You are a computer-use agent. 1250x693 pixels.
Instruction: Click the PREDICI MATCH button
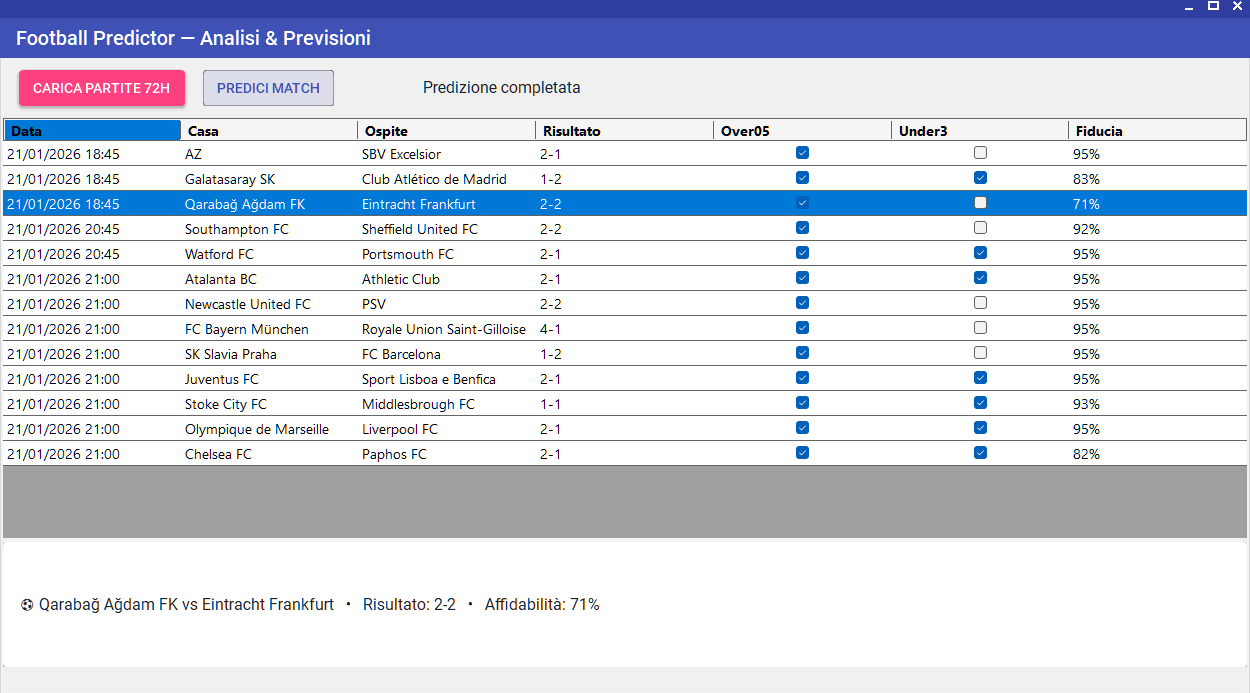click(x=268, y=88)
